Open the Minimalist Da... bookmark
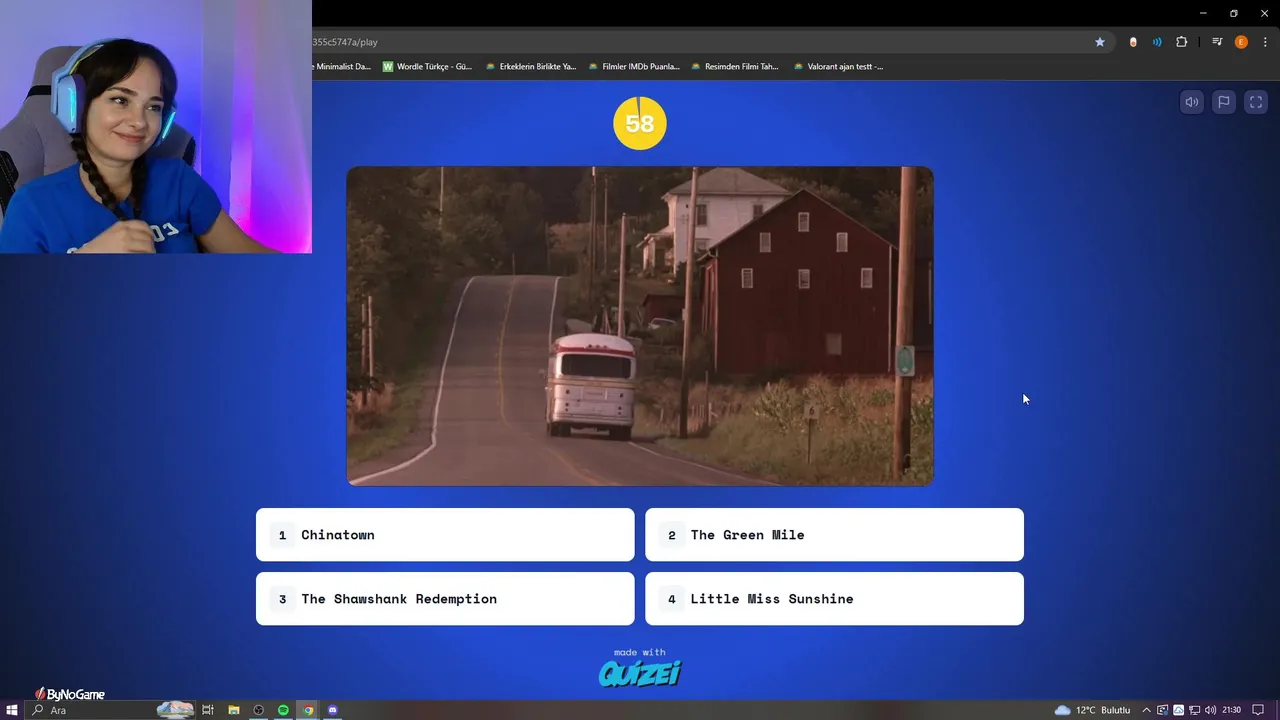This screenshot has width=1280, height=720. click(342, 67)
